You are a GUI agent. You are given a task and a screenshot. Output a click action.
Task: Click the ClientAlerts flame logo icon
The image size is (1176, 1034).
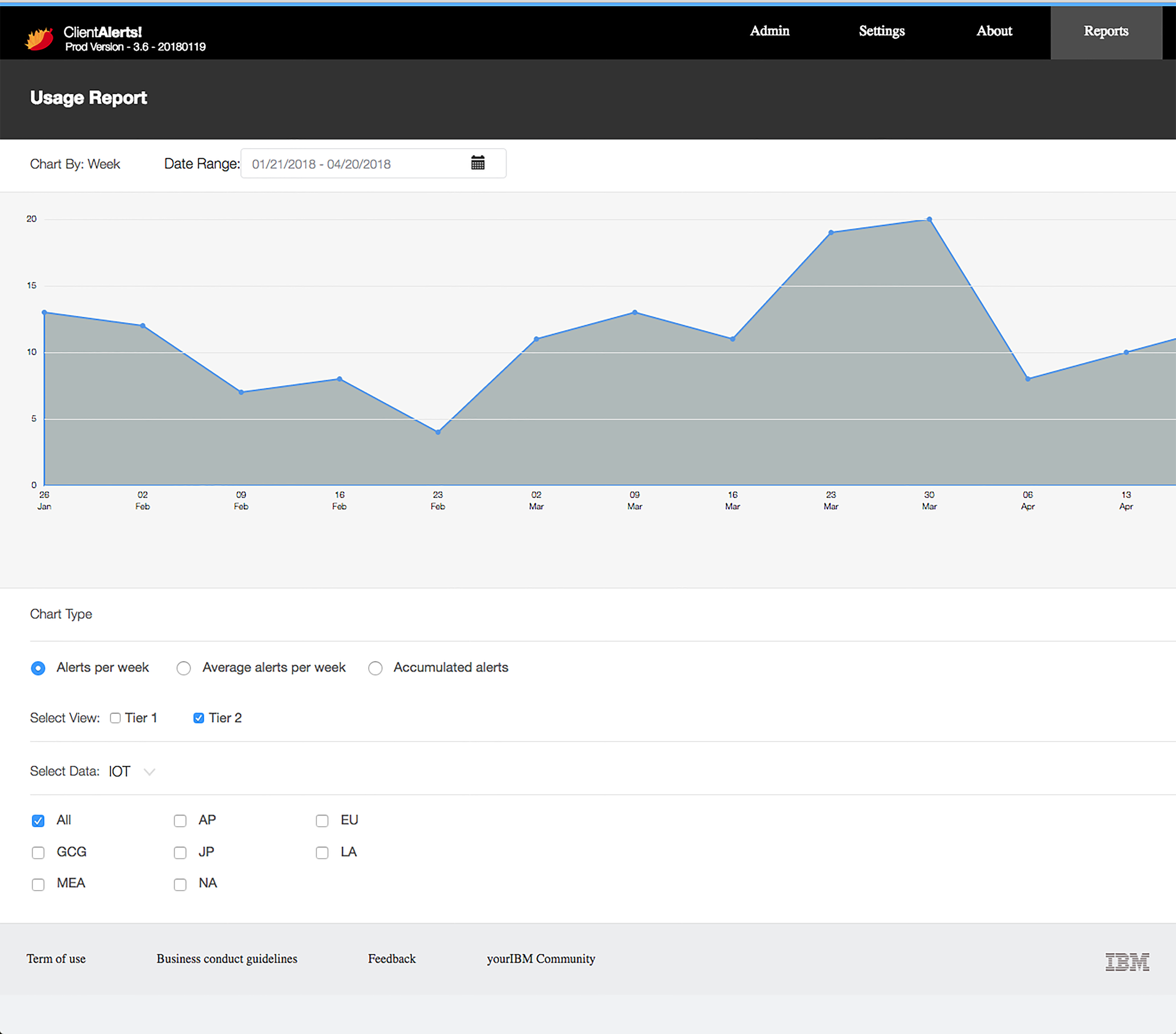(x=40, y=39)
